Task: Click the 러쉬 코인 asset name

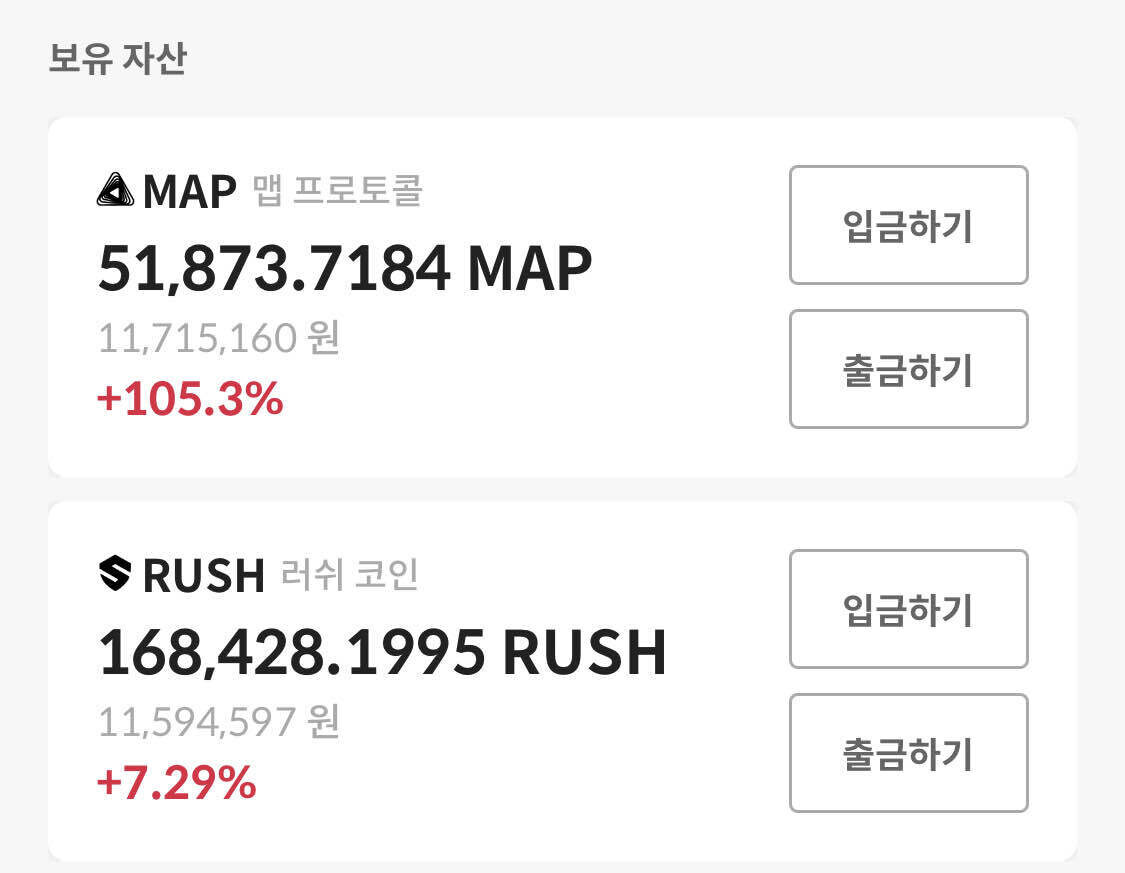Action: (x=350, y=574)
